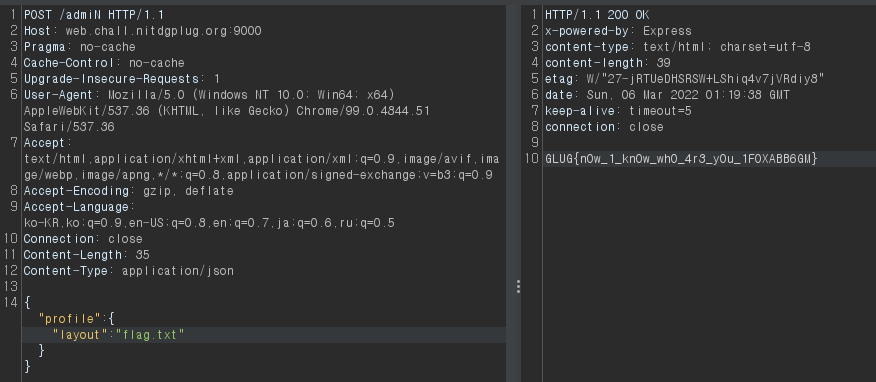This screenshot has width=876, height=382.
Task: Click the 'Cache-Control: no-cache' header line
Action: coord(104,63)
